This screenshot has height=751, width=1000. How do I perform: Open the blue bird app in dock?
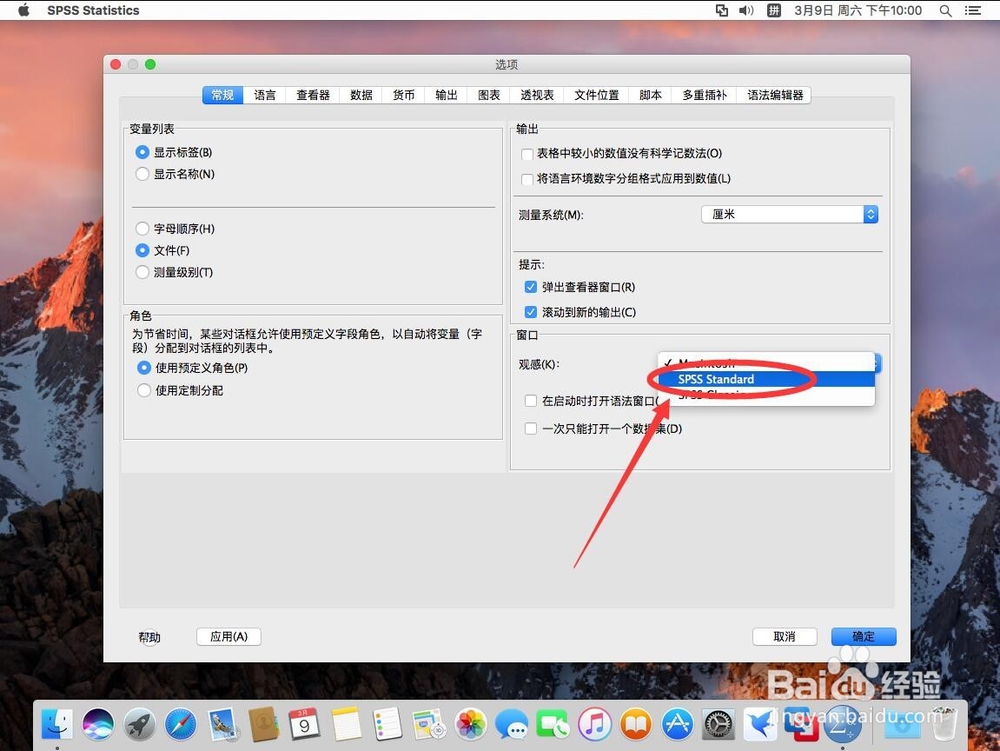[760, 724]
